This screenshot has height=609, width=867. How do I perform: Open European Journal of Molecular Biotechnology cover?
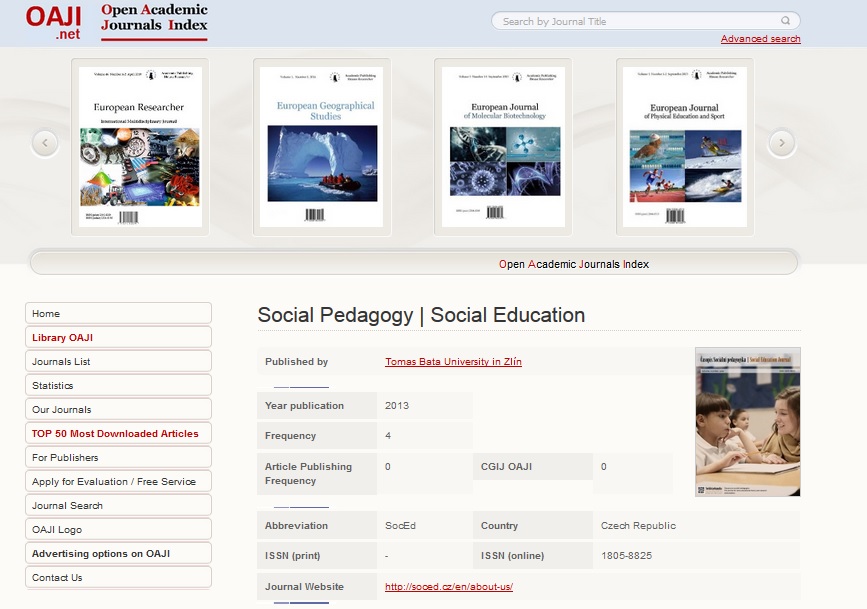503,147
